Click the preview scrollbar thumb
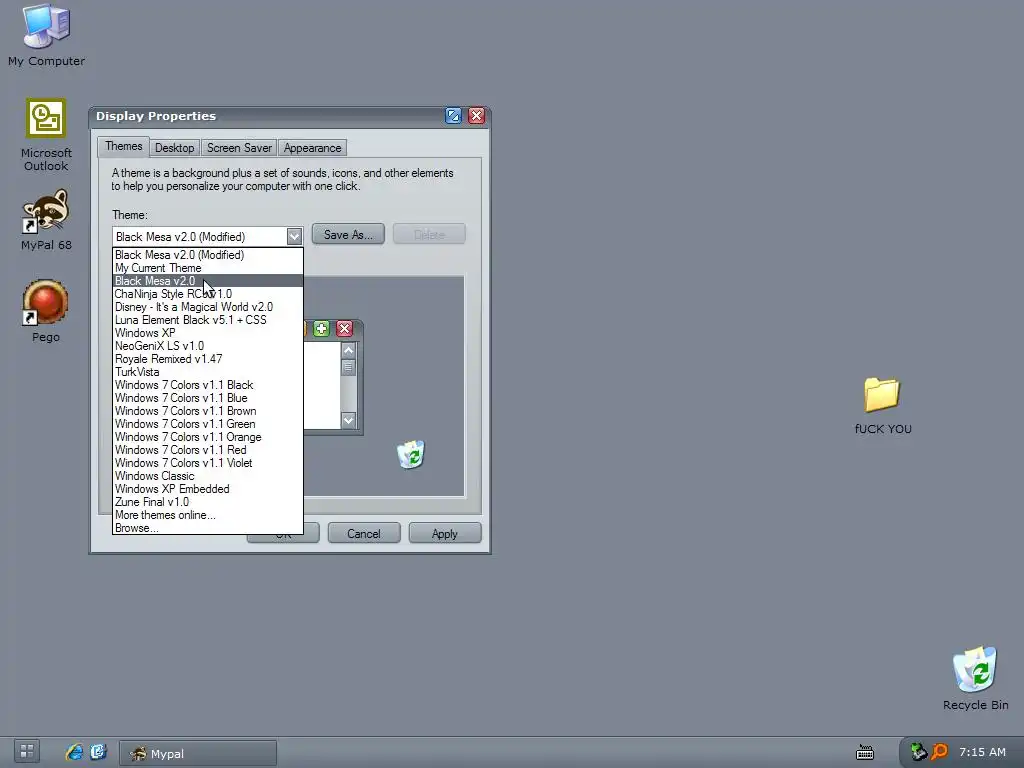1024x768 pixels. click(x=349, y=367)
